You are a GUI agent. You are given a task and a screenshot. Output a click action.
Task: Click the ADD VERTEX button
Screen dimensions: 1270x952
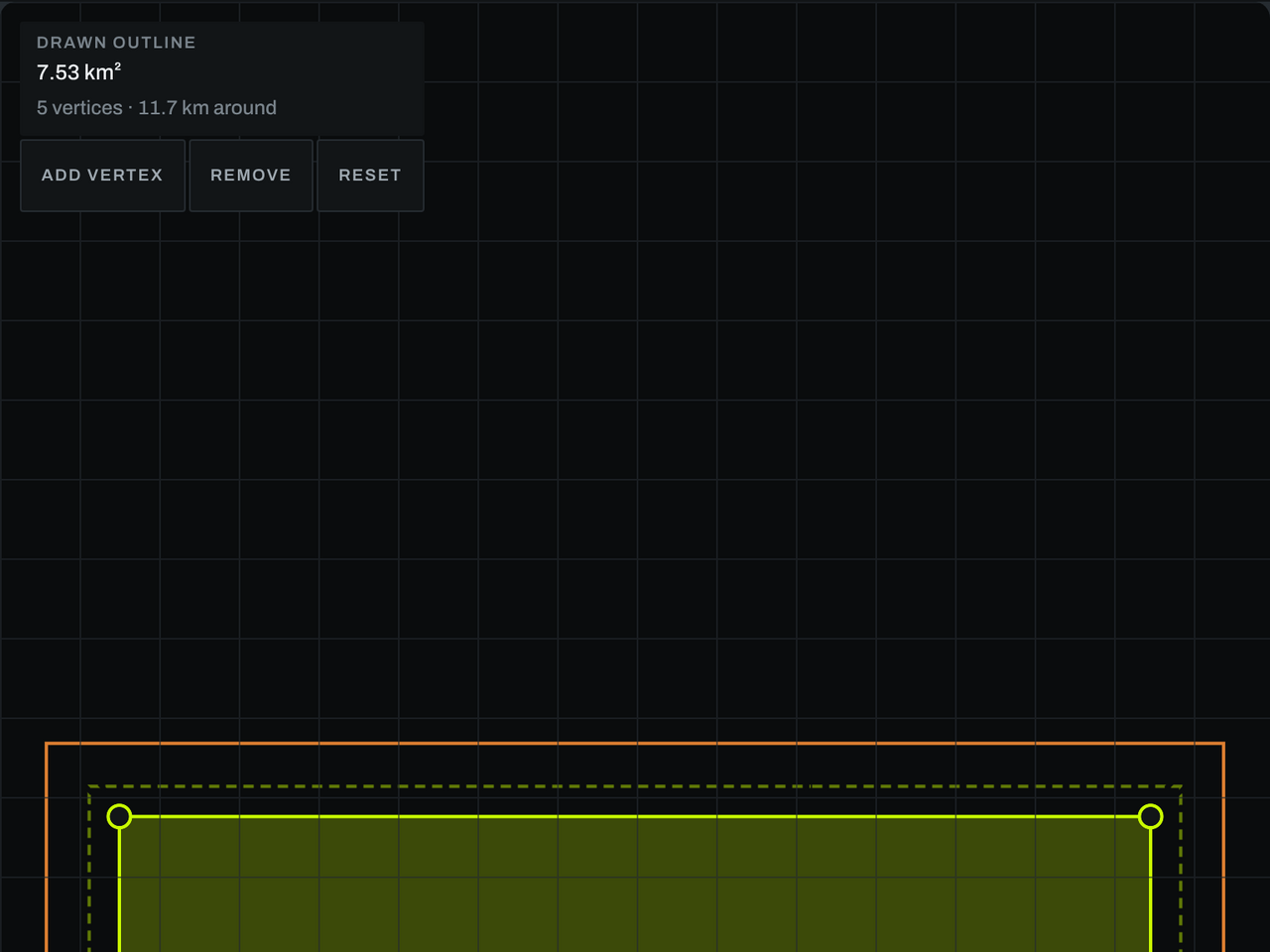click(x=102, y=176)
